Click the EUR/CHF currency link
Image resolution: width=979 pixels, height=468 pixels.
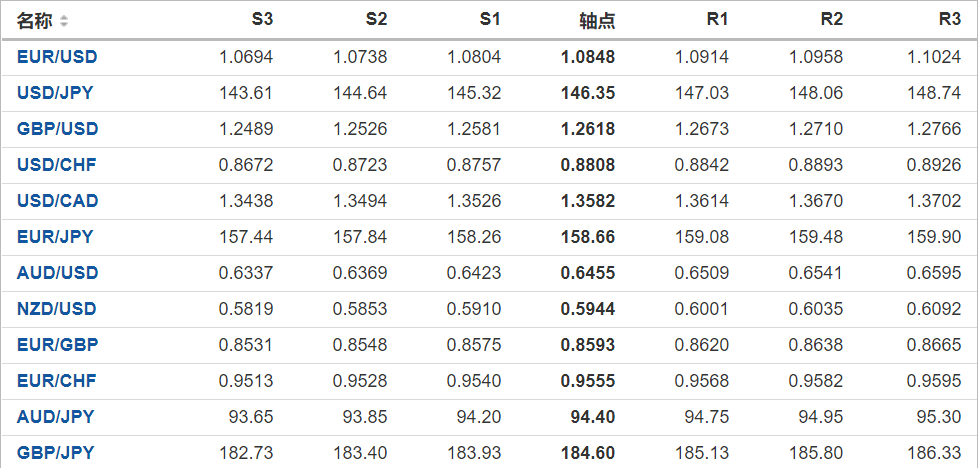[56, 381]
